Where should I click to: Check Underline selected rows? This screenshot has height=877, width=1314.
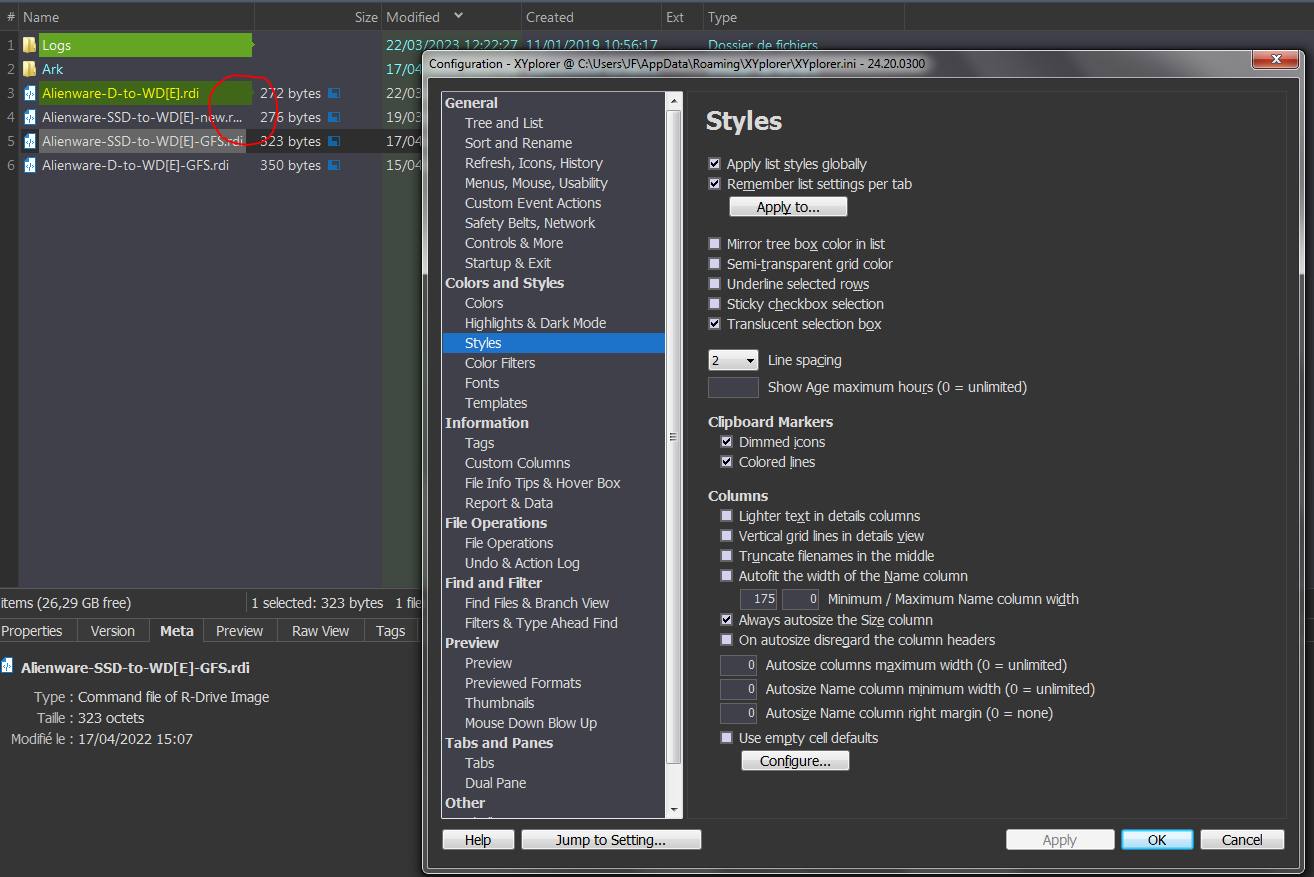714,284
